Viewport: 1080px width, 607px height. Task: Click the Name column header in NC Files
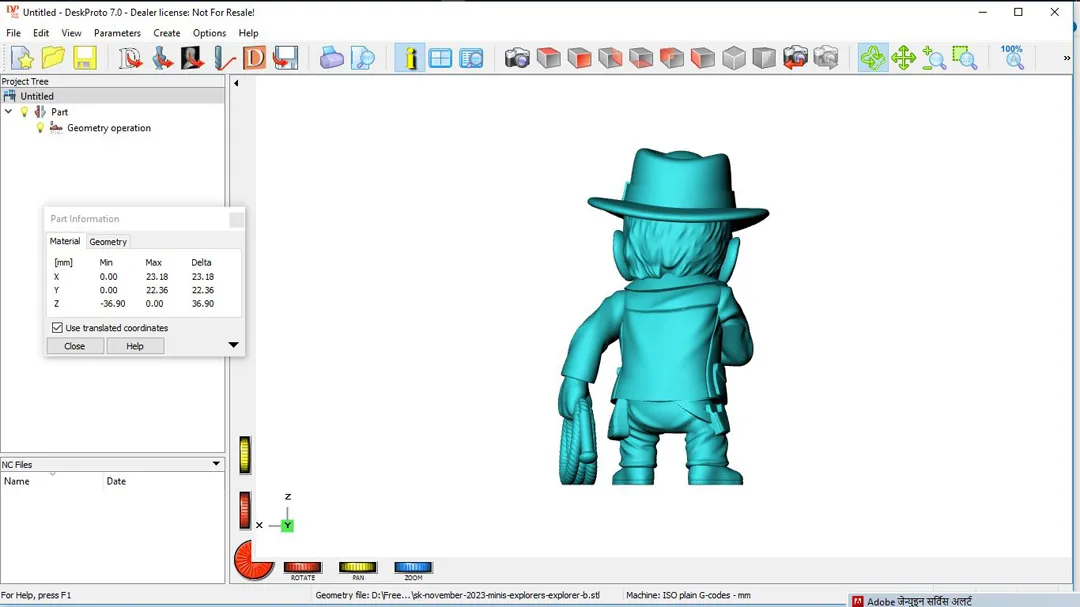click(52, 481)
